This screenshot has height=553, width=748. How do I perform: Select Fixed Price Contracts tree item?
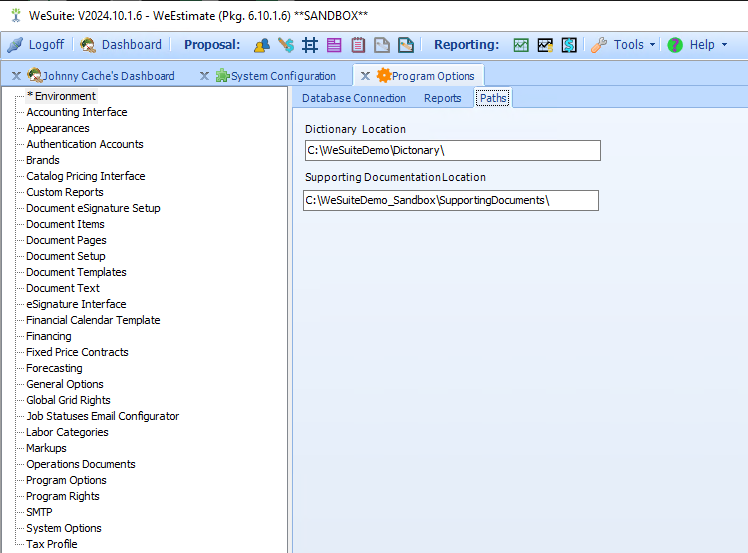pos(77,352)
